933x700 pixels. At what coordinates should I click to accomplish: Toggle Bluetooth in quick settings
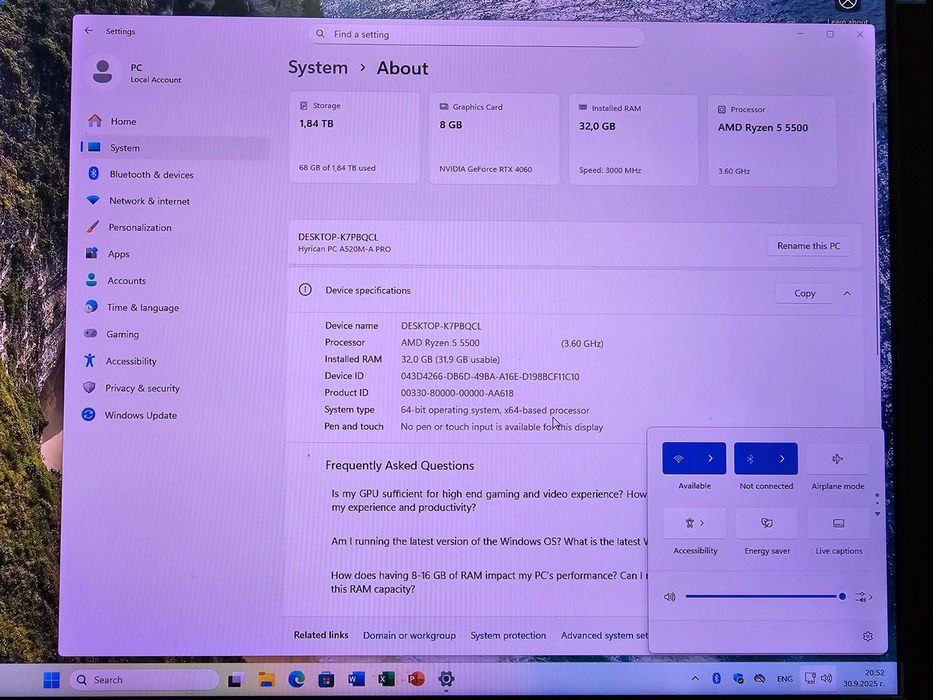point(750,458)
